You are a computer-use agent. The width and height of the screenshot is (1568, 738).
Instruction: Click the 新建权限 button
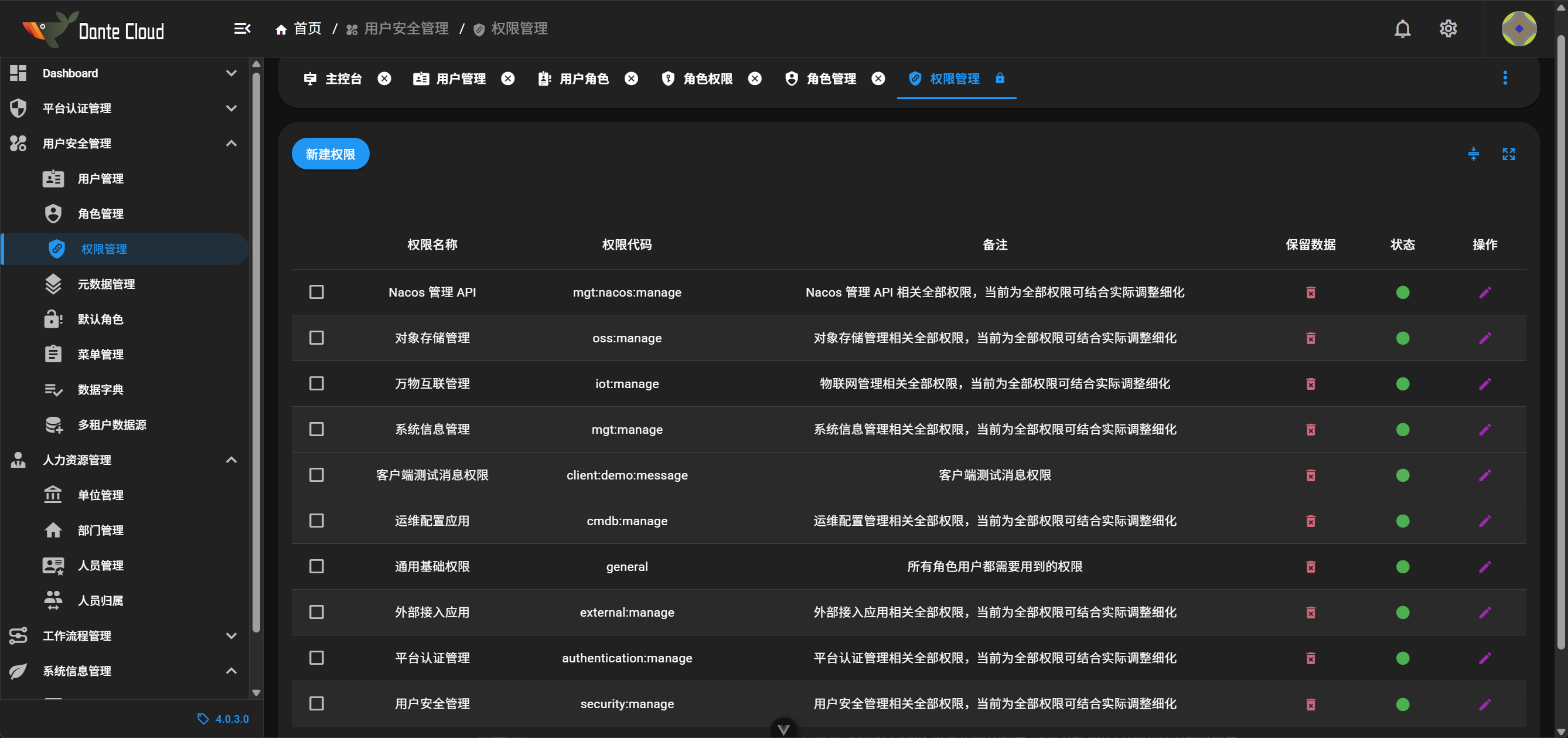(x=330, y=154)
